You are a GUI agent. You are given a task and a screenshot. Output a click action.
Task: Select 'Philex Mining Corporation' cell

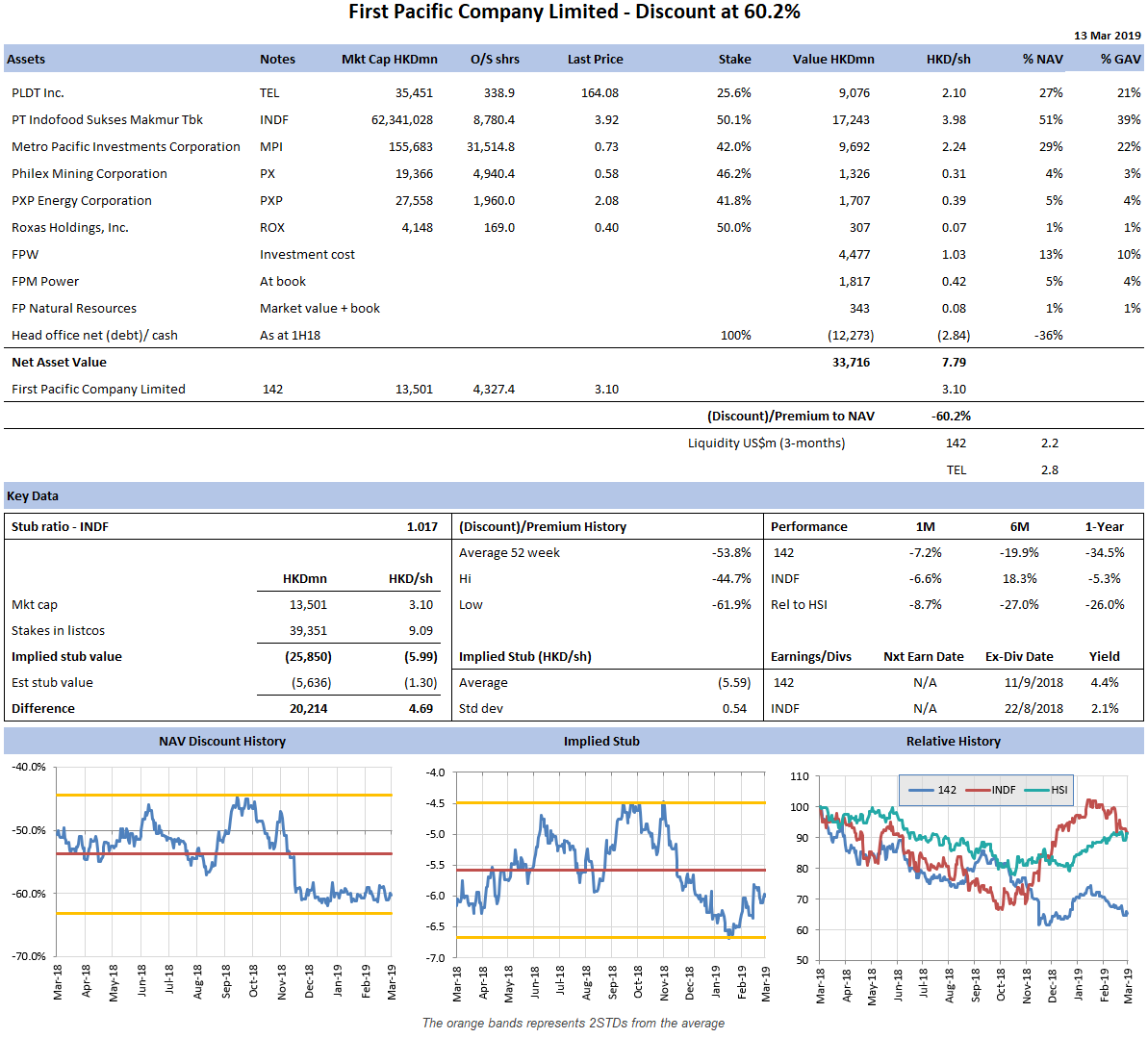89,174
